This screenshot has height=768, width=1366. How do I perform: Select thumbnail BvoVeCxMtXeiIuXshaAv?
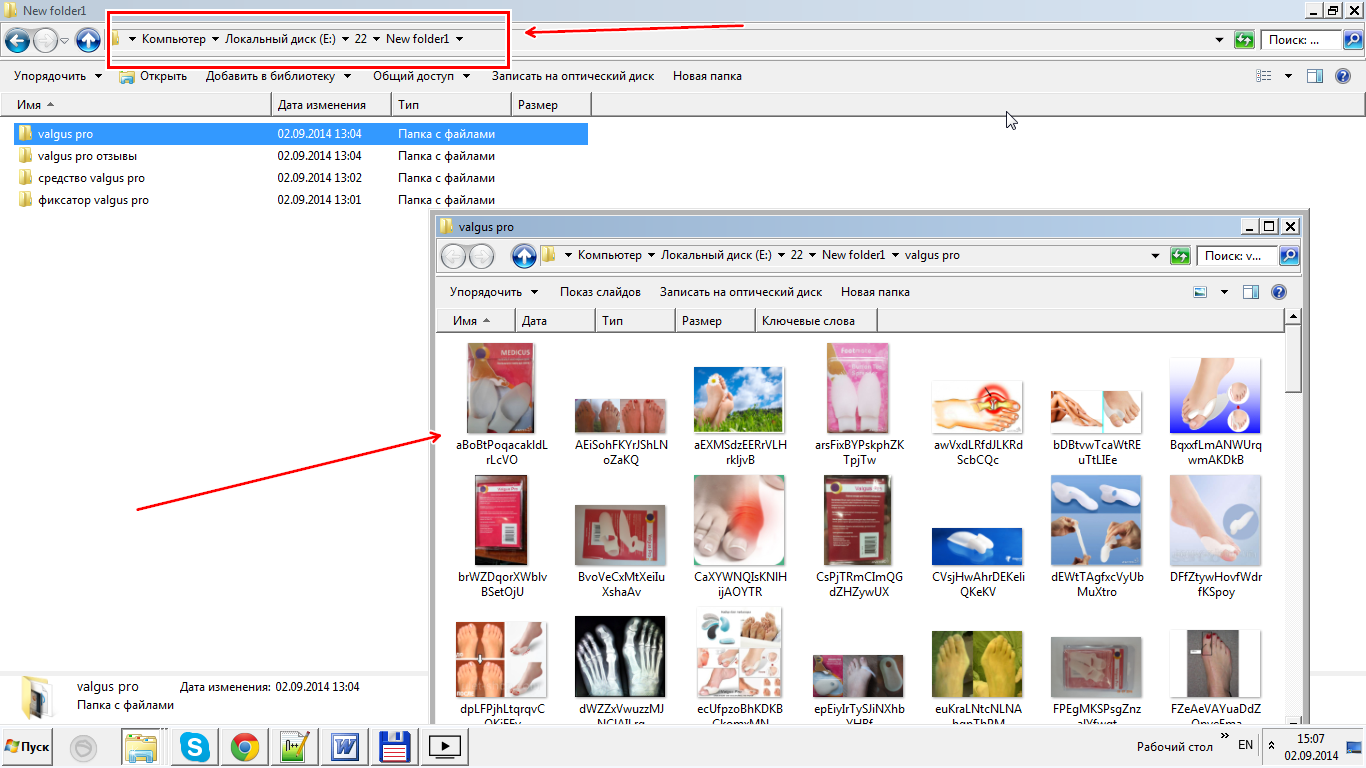pyautogui.click(x=620, y=551)
